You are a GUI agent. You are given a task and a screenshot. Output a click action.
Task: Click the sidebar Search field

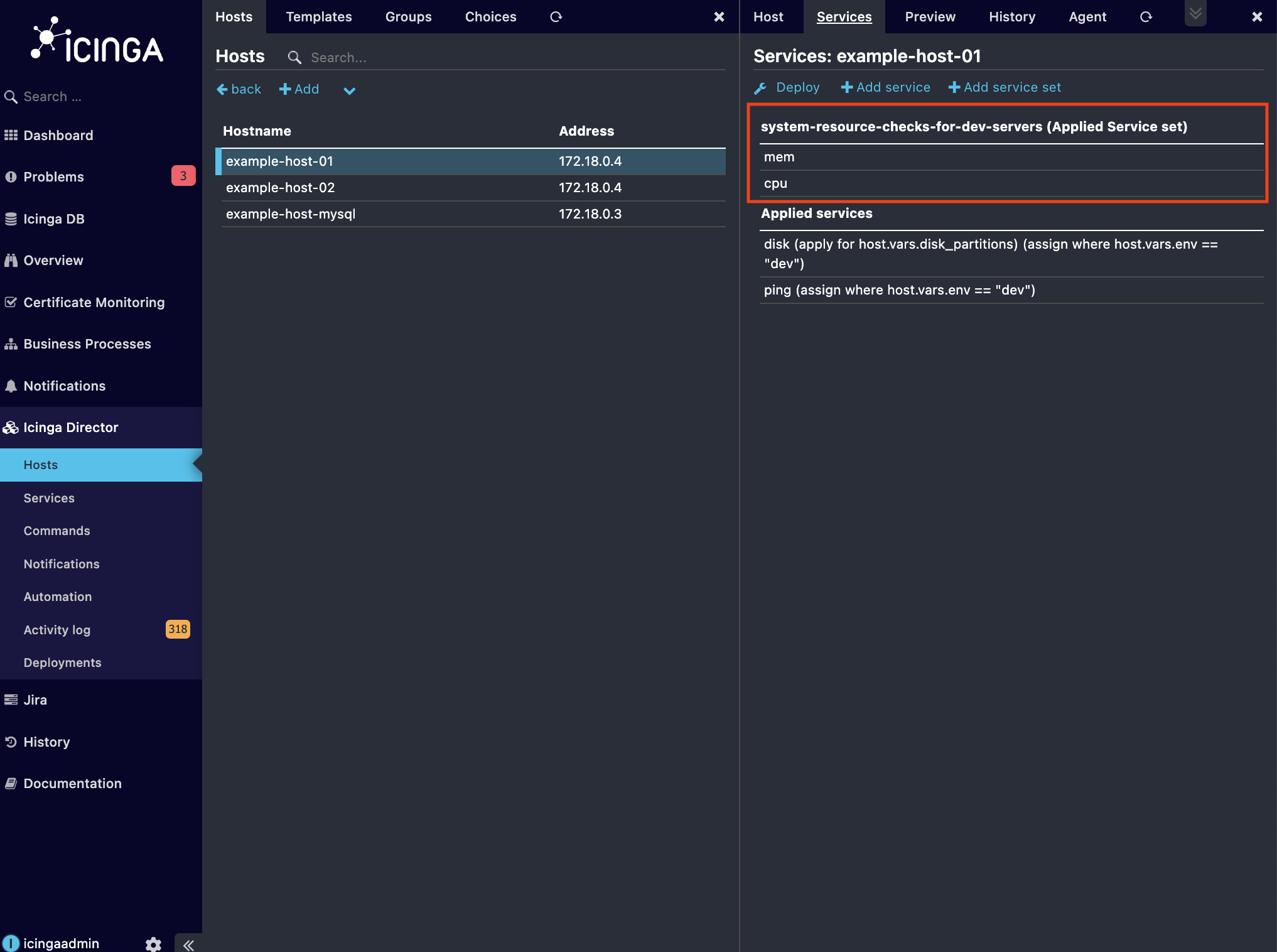[x=100, y=97]
